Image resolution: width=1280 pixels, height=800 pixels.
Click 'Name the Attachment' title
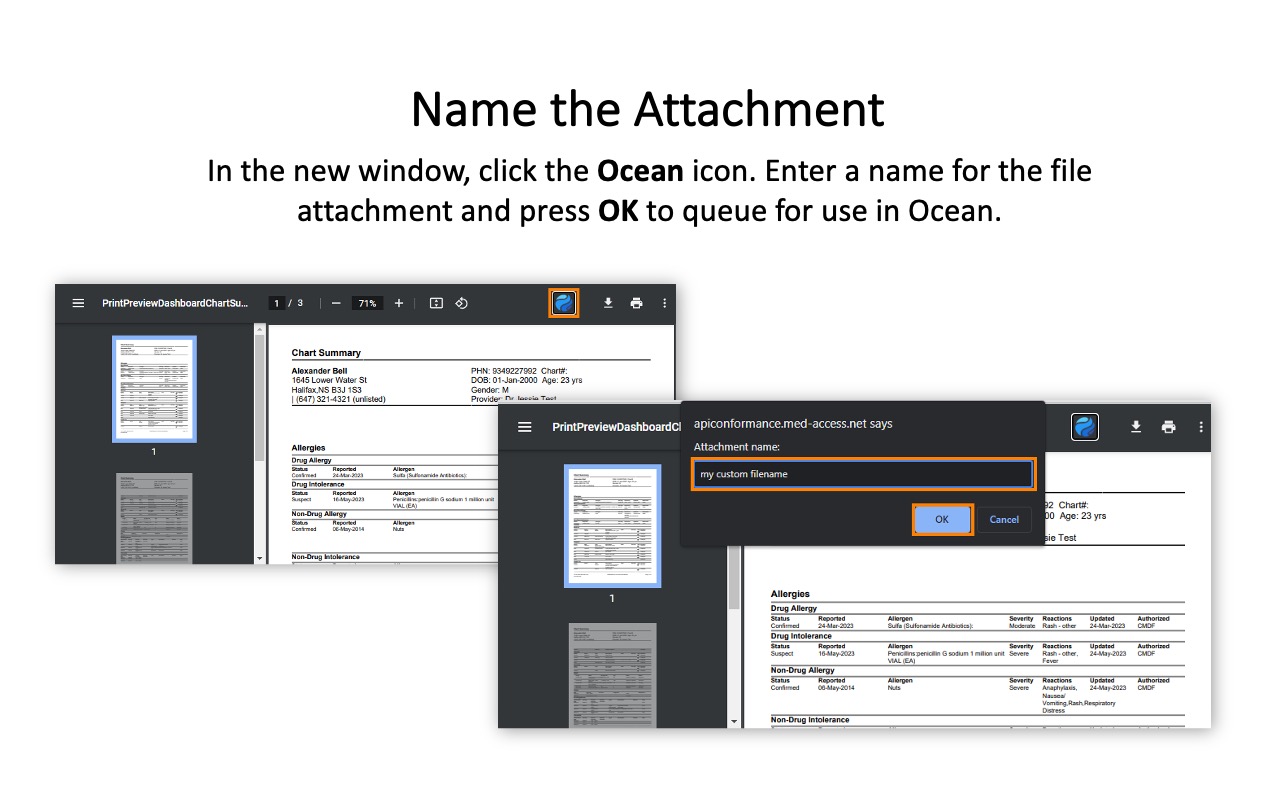pos(648,109)
